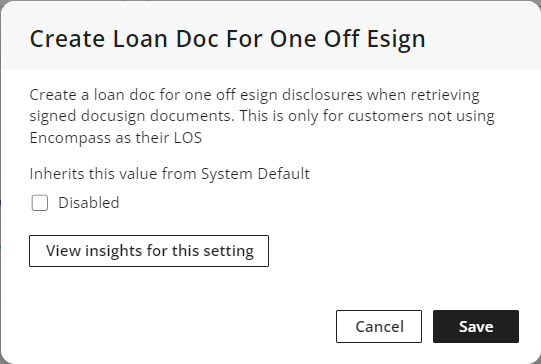Click the gray dialog header bar

tap(270, 35)
